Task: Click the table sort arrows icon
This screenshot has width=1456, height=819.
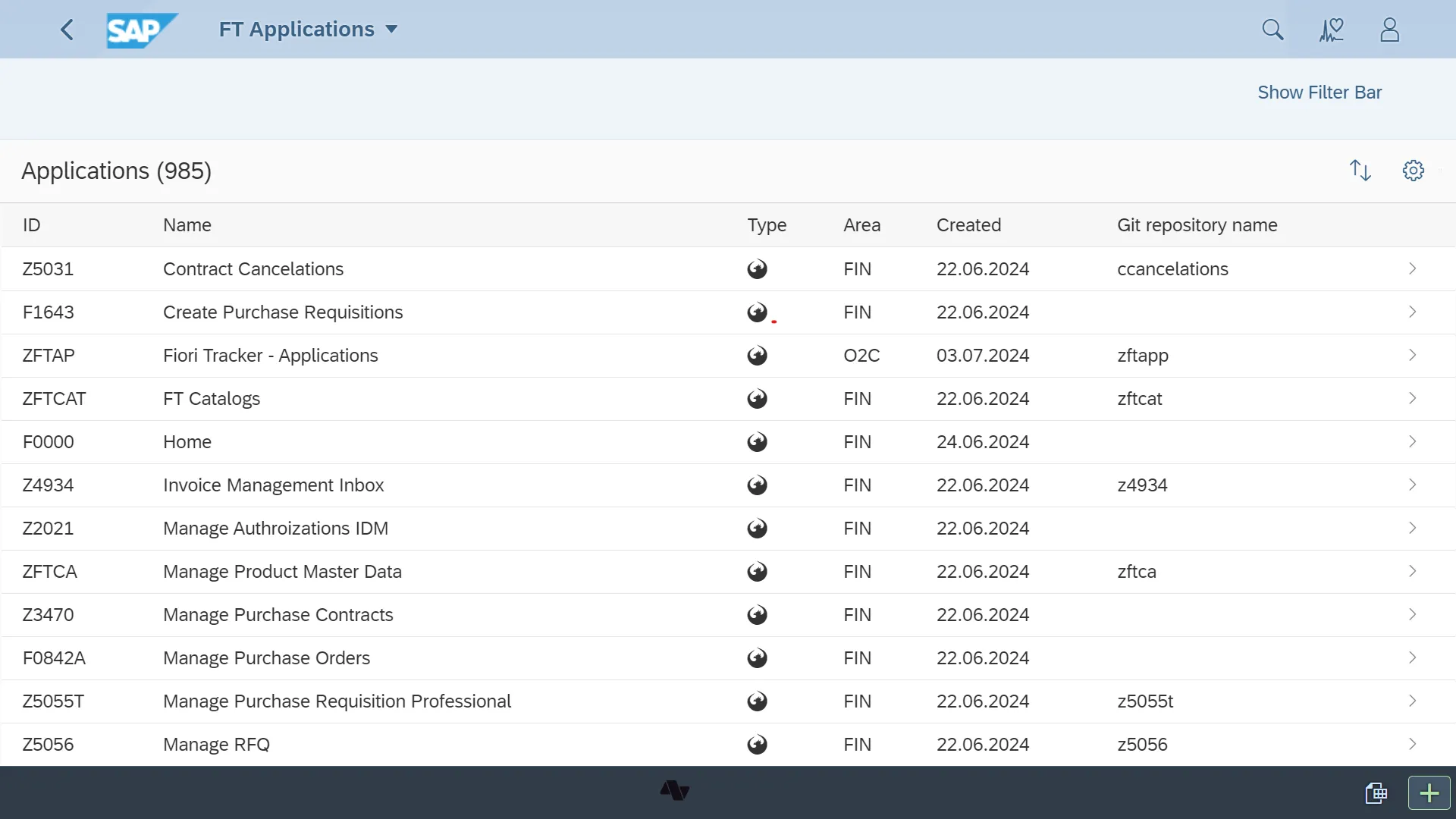Action: point(1360,171)
